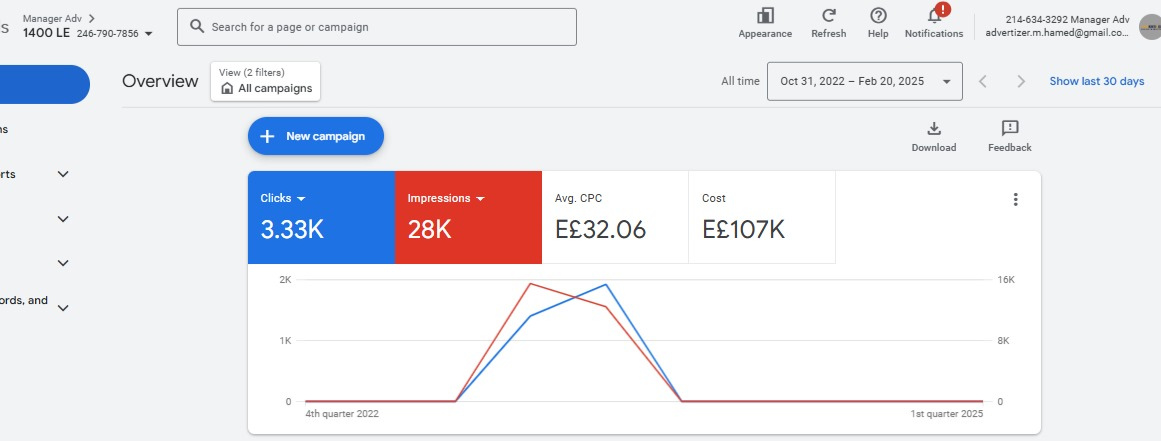
Task: Click the Overview heading
Action: click(160, 81)
